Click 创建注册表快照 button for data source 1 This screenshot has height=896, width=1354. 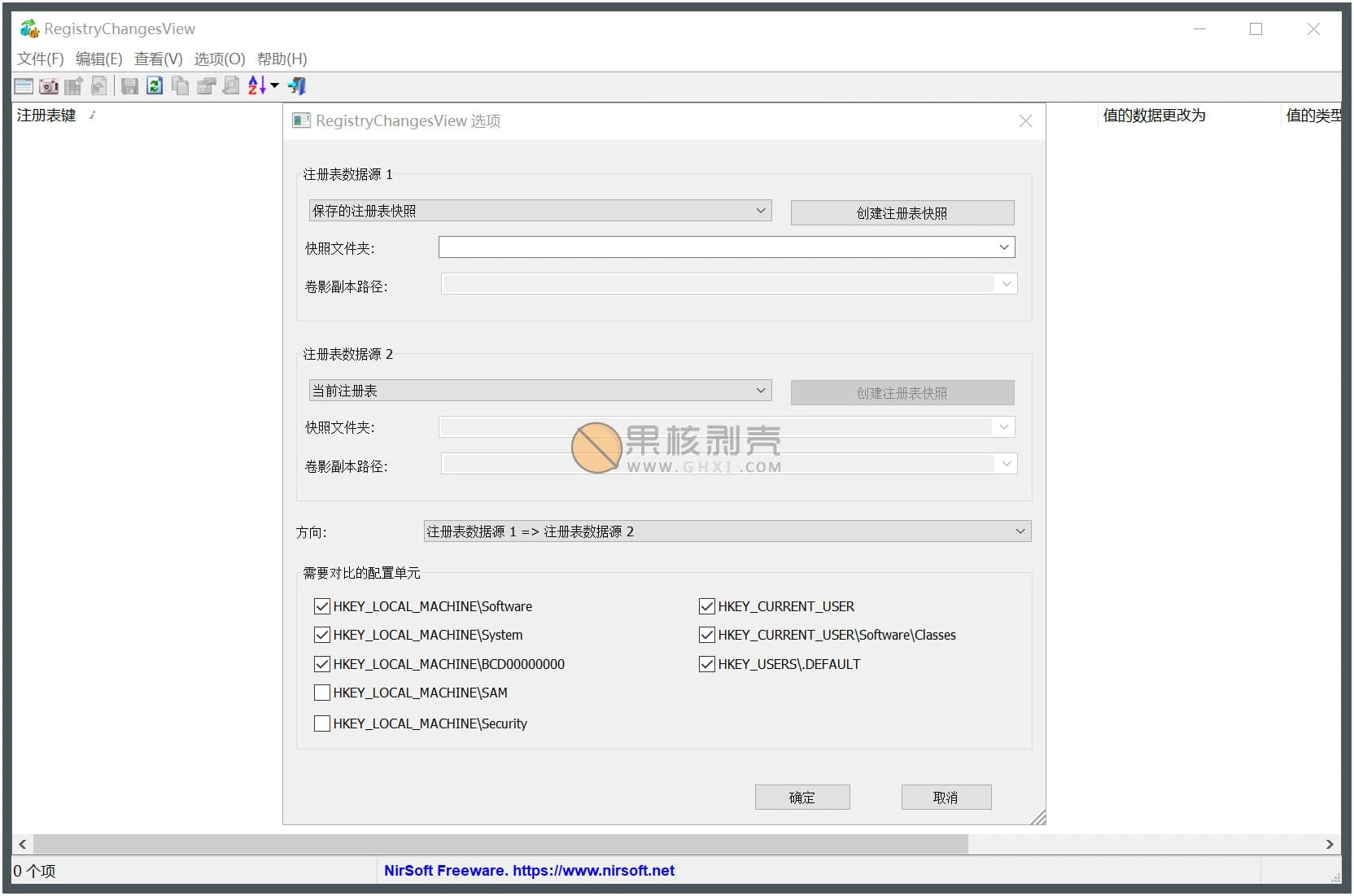coord(902,213)
